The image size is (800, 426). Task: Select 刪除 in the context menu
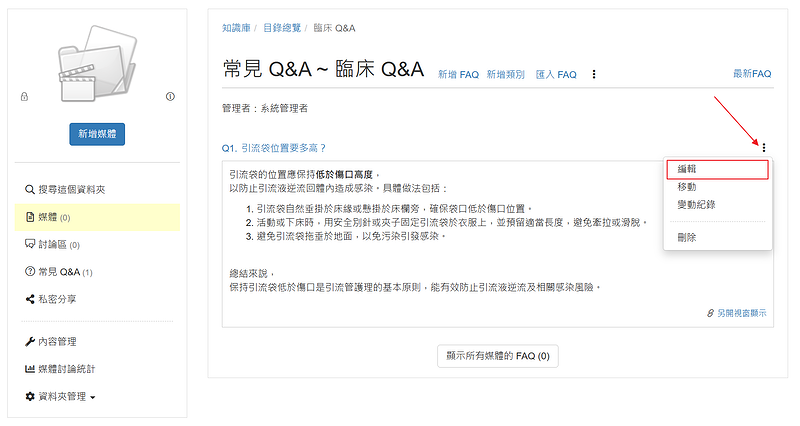coord(687,237)
